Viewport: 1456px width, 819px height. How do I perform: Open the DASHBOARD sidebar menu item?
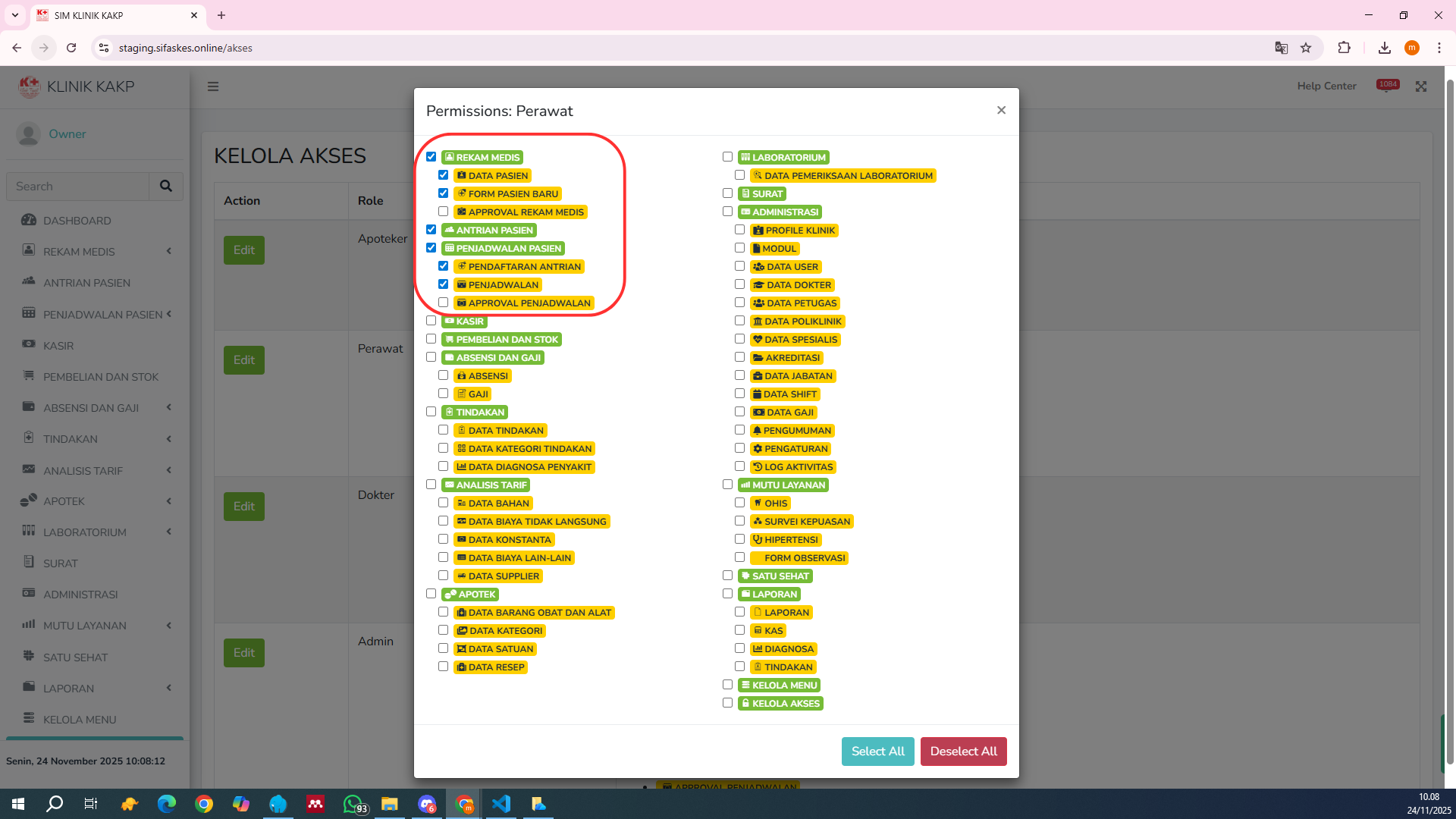pyautogui.click(x=77, y=221)
